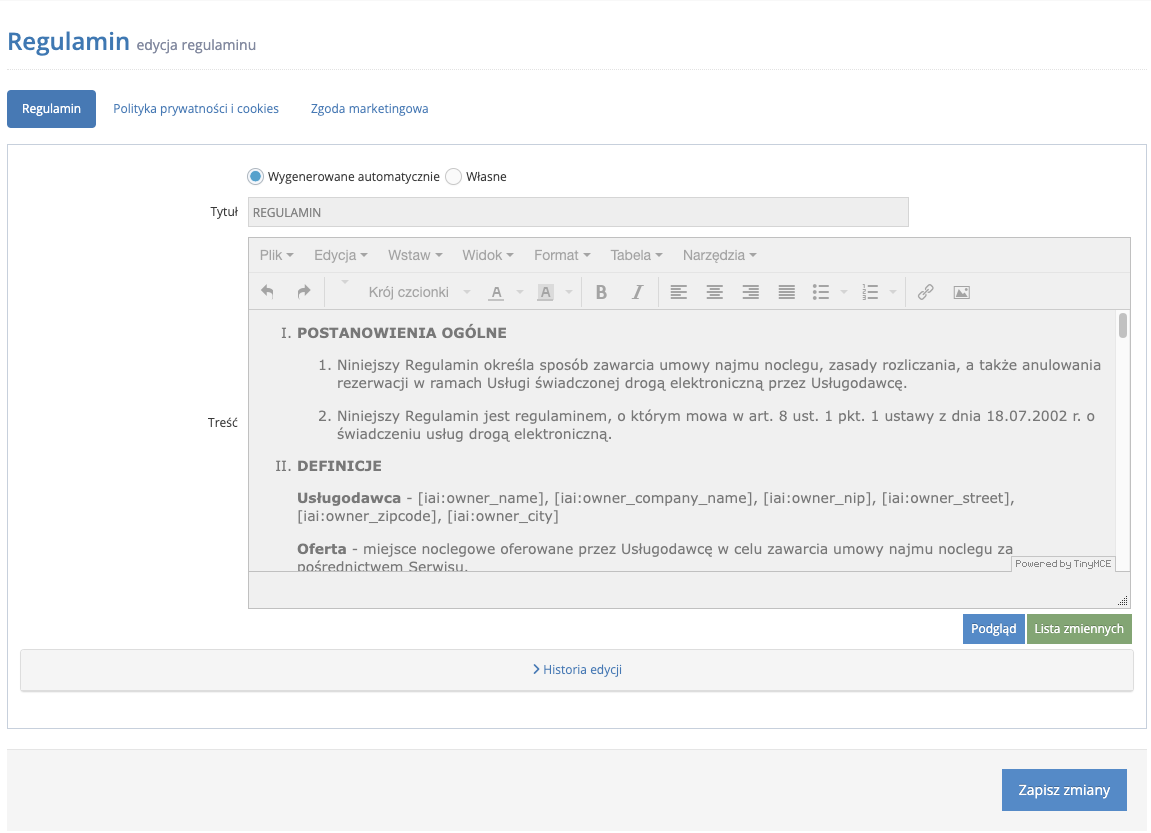
Task: Open the Narzędzia menu
Action: (x=719, y=255)
